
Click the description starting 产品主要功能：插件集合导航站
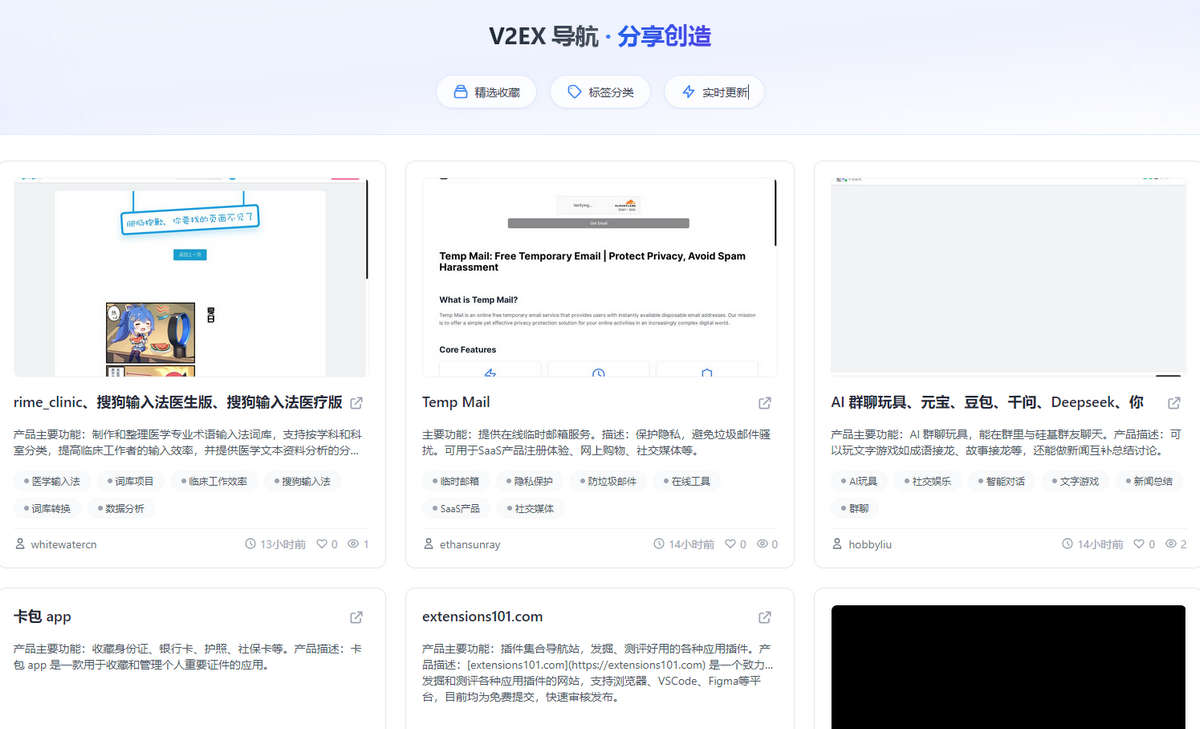(598, 673)
